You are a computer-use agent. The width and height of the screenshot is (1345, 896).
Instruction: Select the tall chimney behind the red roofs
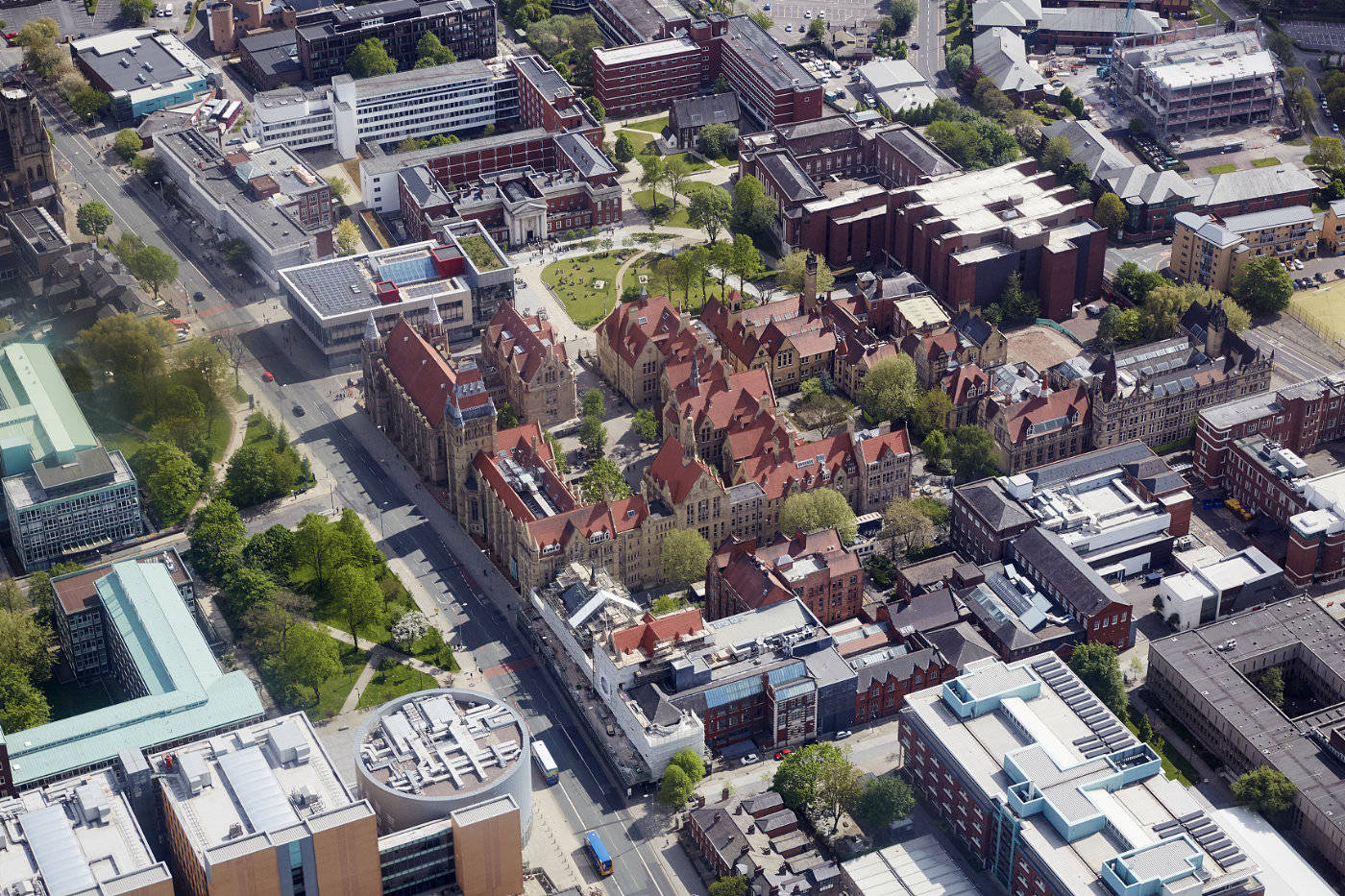coord(810,282)
